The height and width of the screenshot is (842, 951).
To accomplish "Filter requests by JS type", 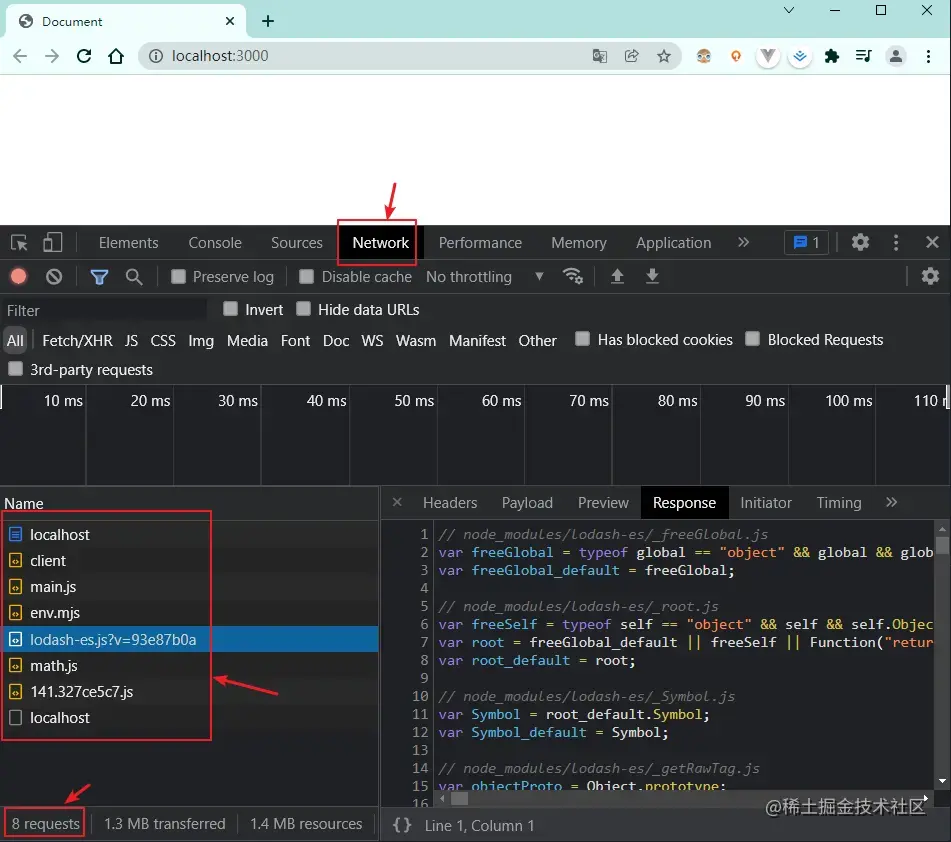I will pyautogui.click(x=132, y=341).
